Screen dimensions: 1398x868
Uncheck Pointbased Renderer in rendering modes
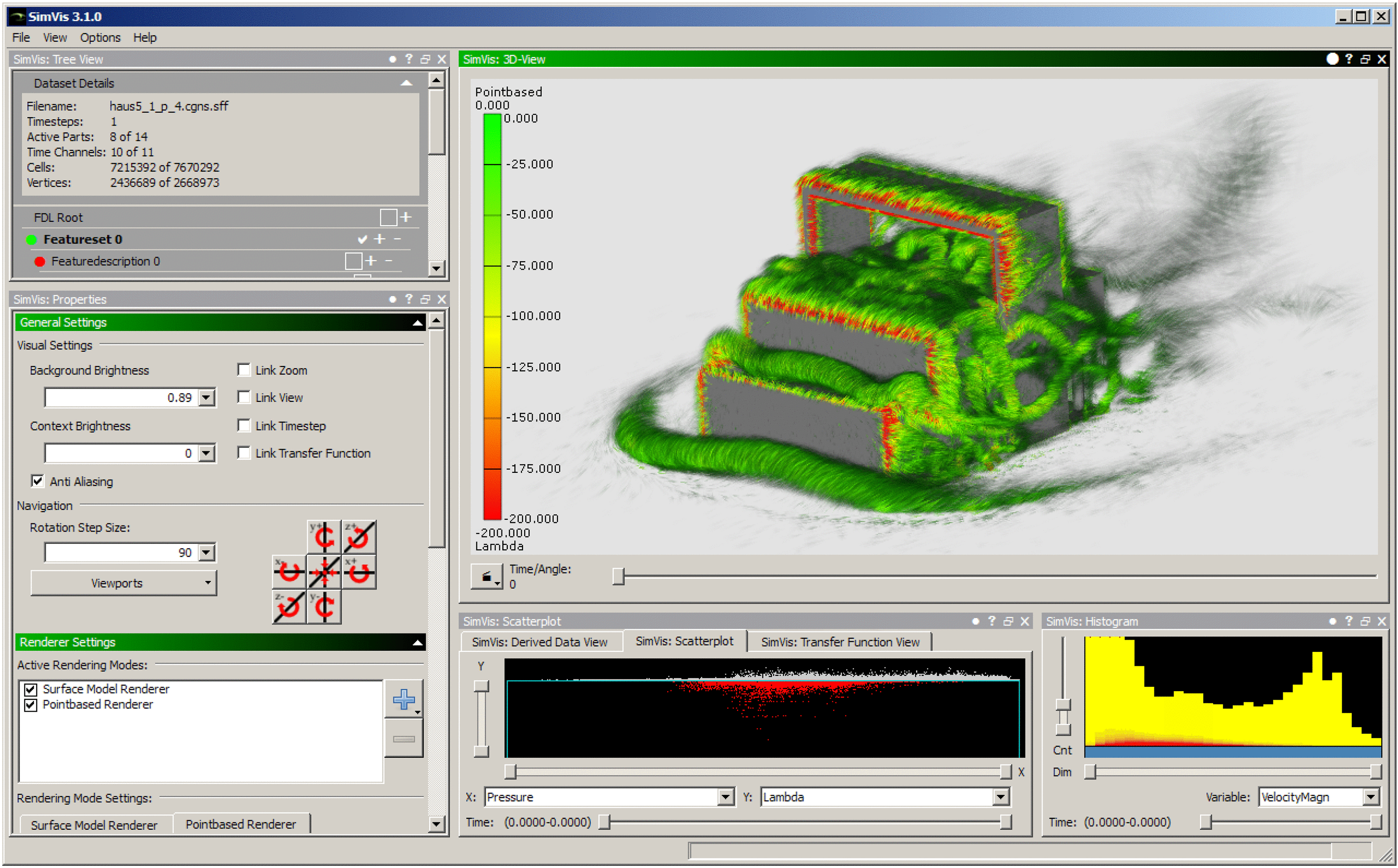pyautogui.click(x=31, y=705)
